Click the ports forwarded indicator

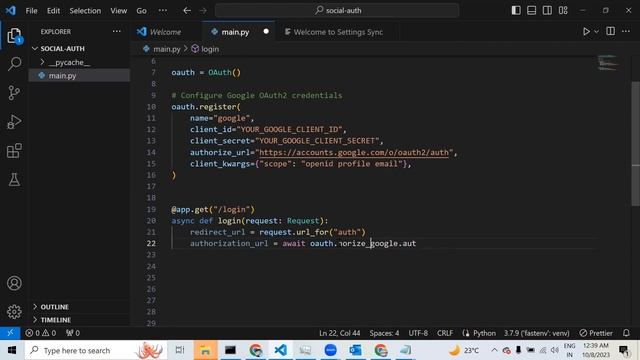click(73, 333)
